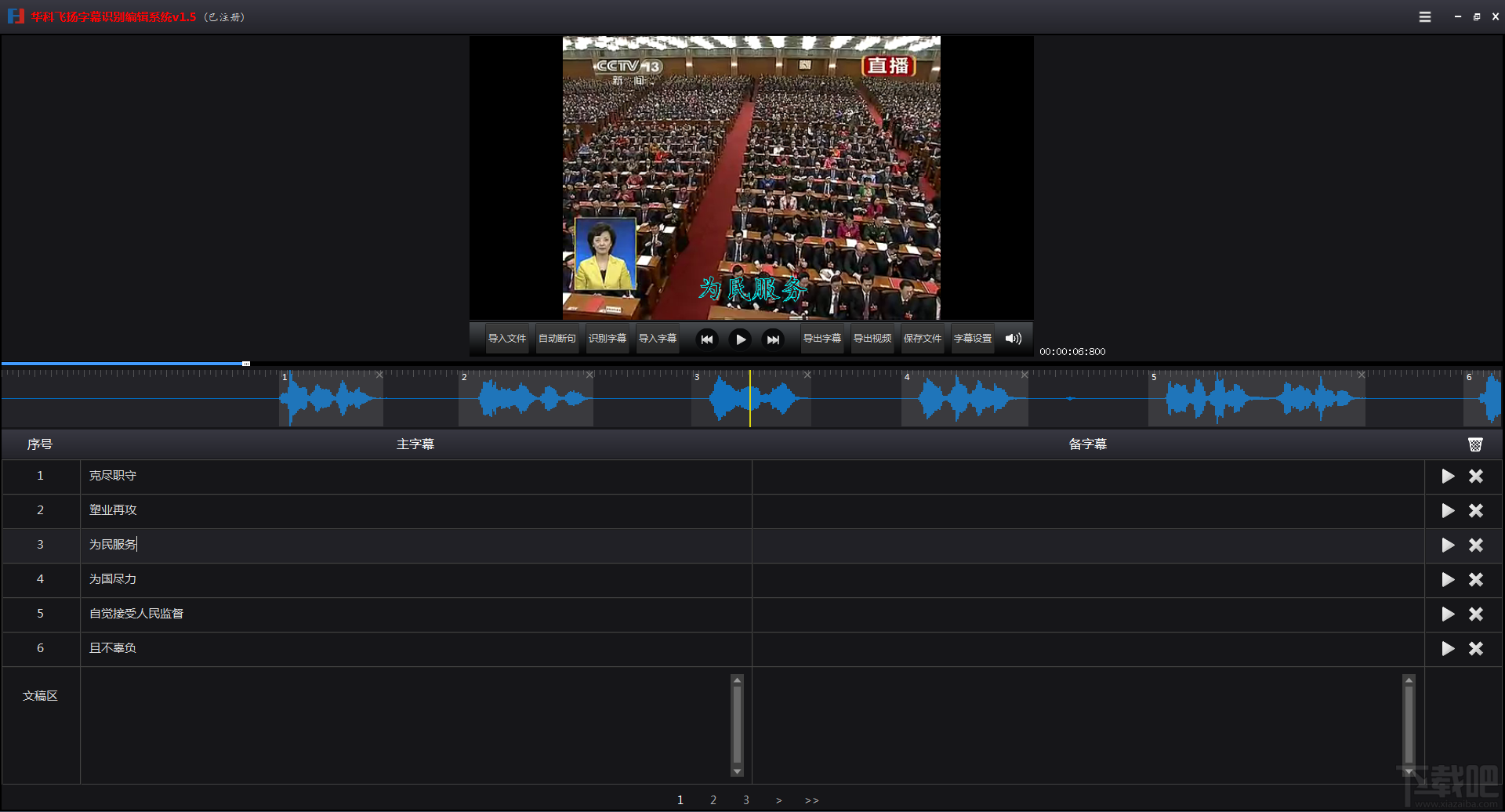1505x812 pixels.
Task: Click backup subtitle cell of row 1
Action: pos(1088,476)
